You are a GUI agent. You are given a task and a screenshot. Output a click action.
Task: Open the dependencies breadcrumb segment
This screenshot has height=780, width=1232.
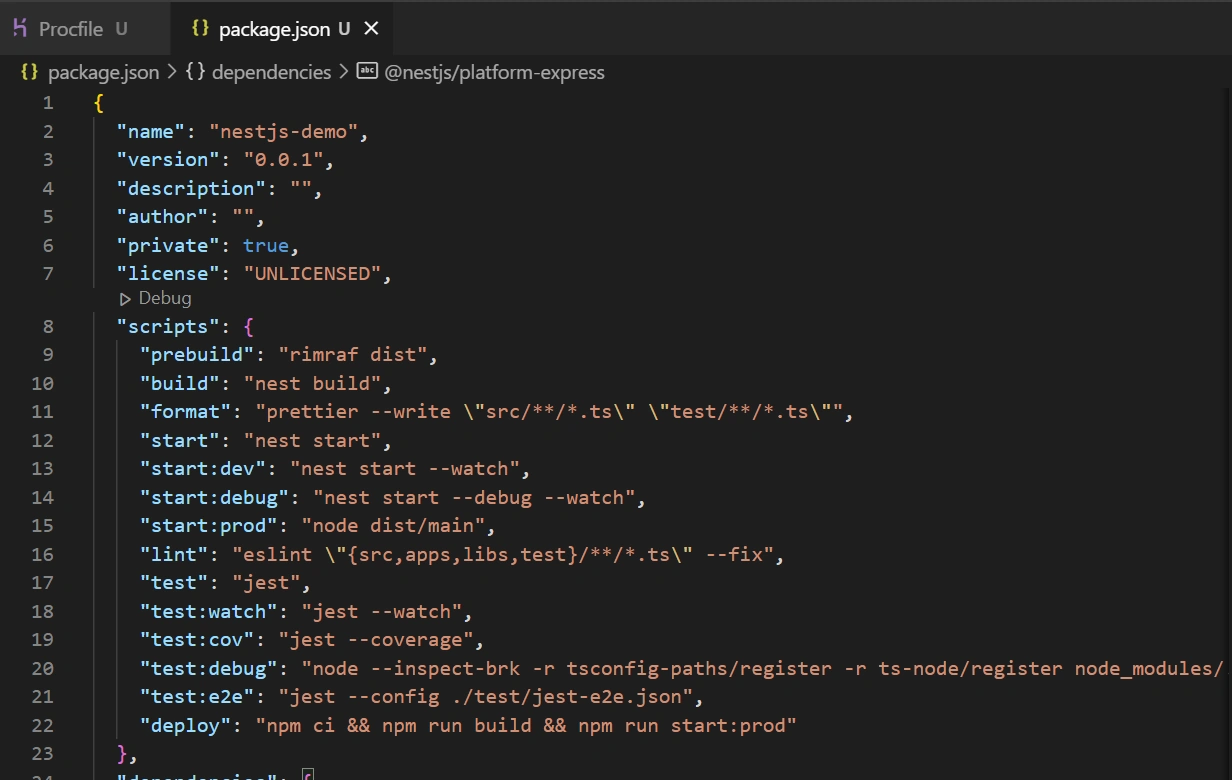[x=271, y=72]
